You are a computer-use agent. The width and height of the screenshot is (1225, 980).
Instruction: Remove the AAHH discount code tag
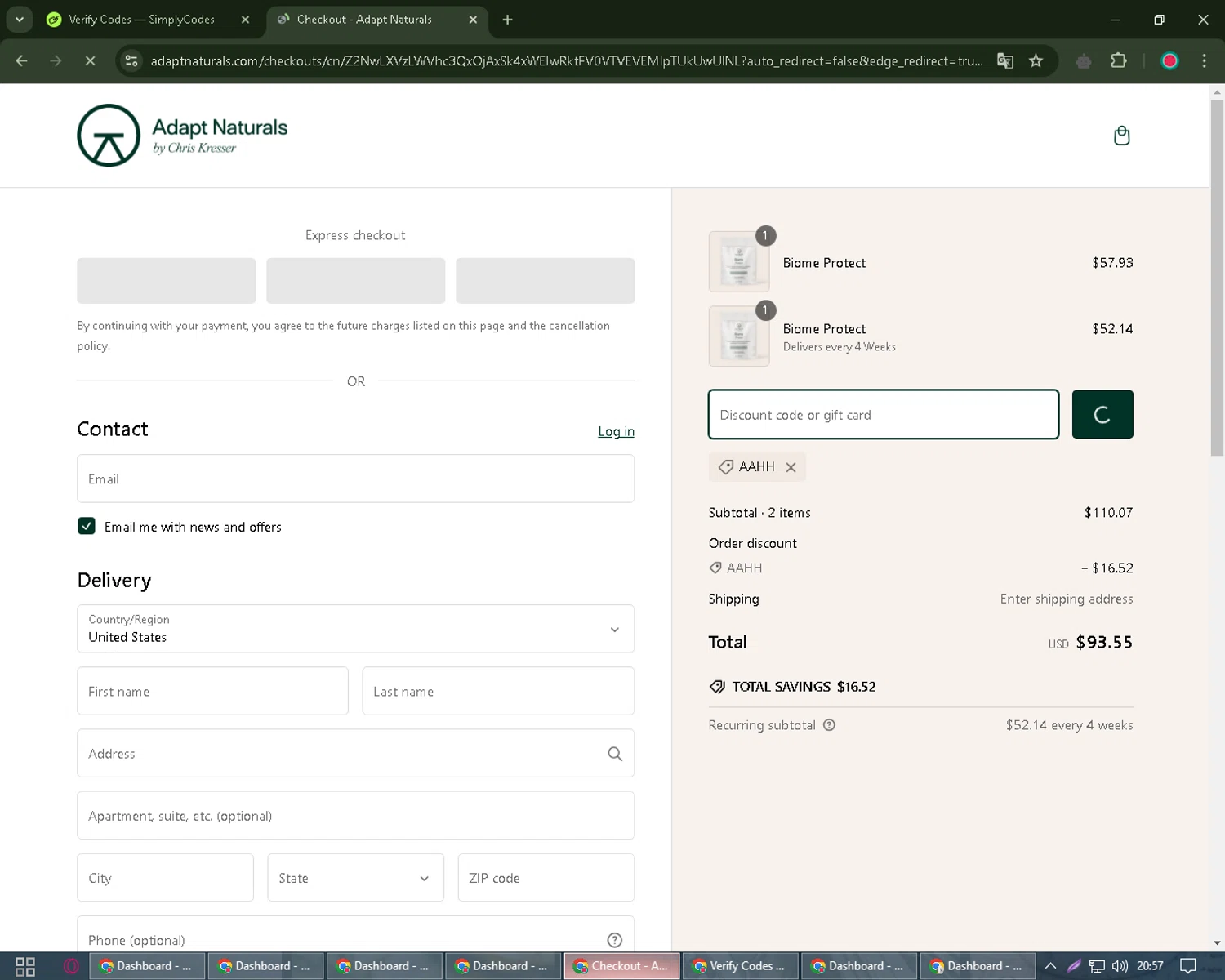[791, 467]
